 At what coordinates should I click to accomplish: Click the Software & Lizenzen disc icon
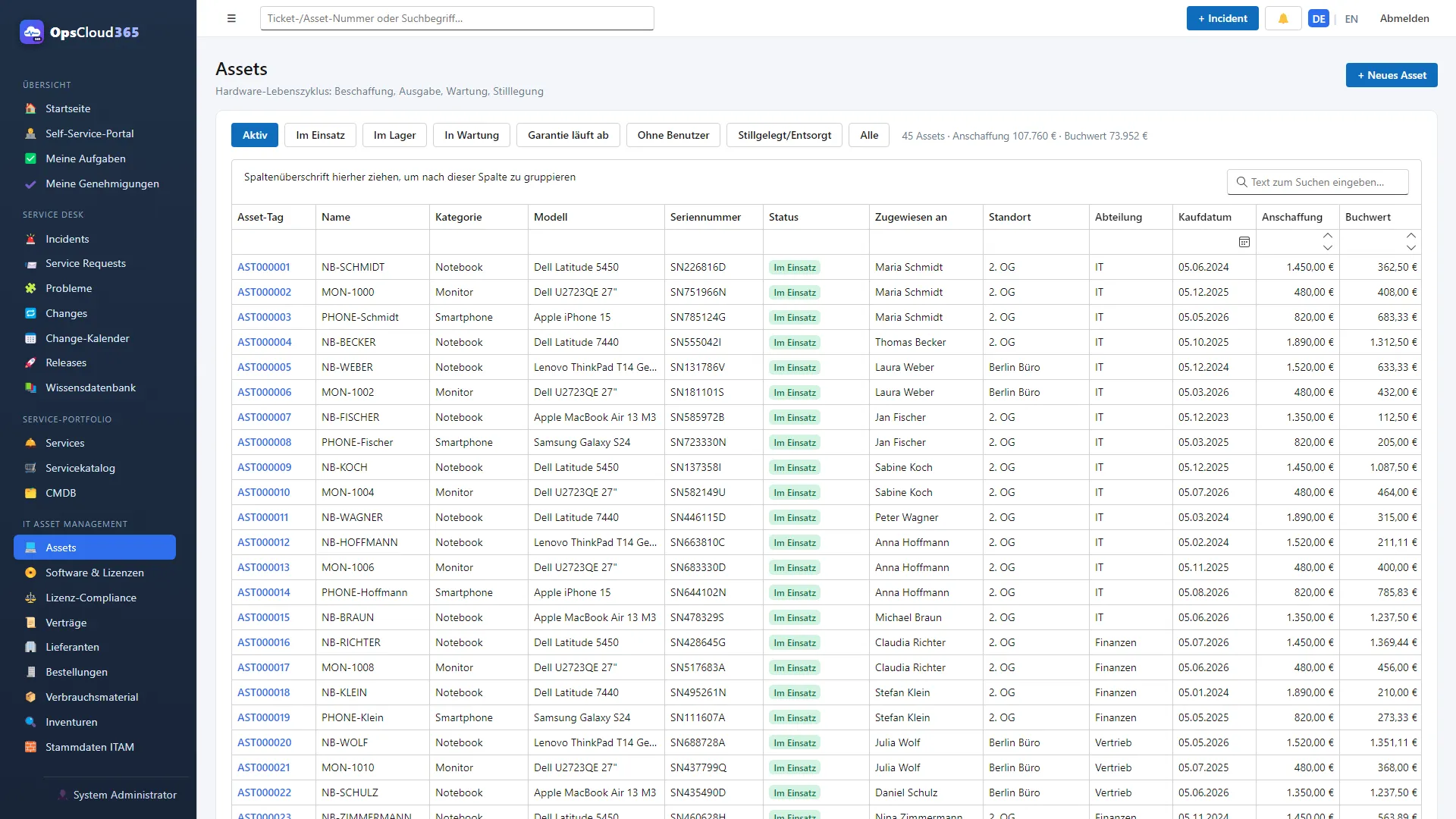click(30, 573)
